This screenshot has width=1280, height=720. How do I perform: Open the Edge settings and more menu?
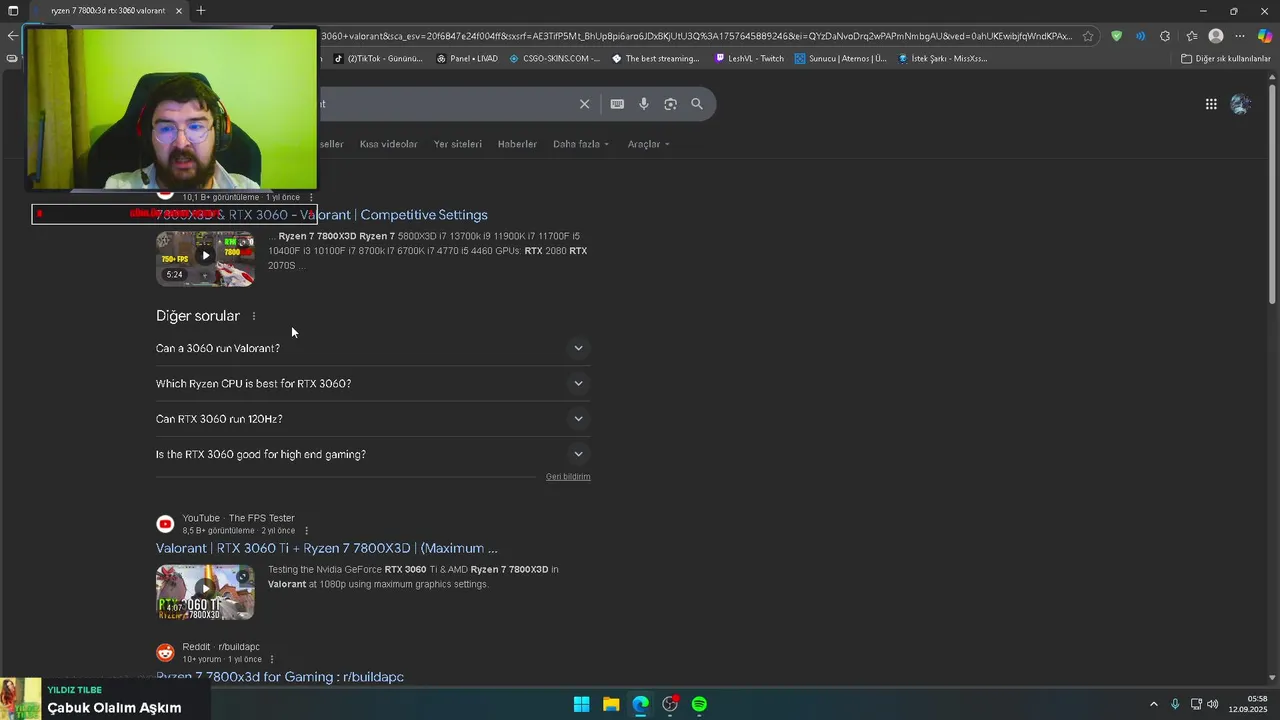(1240, 36)
